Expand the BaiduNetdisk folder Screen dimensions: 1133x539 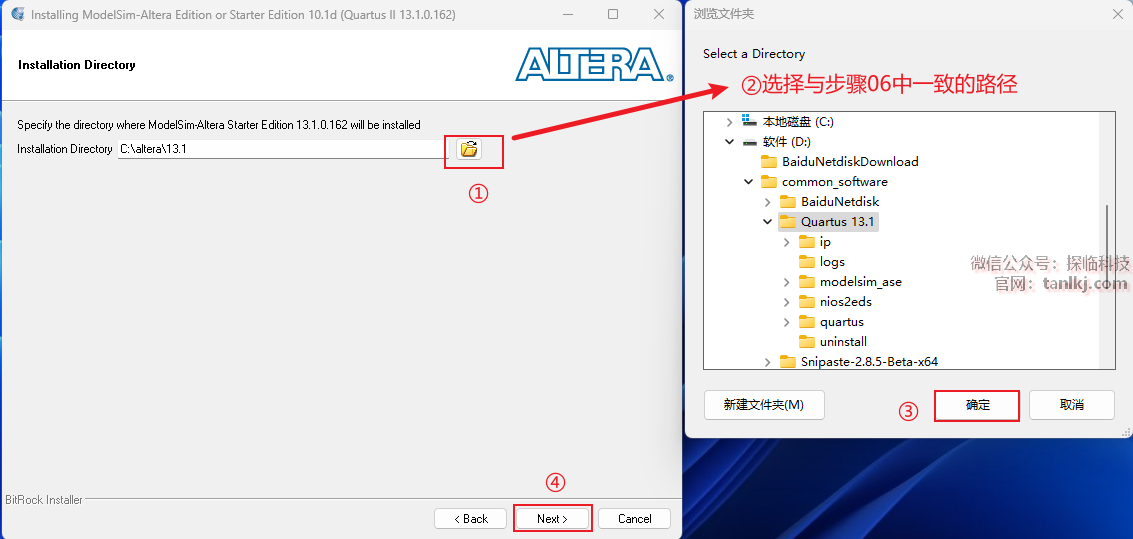point(767,202)
